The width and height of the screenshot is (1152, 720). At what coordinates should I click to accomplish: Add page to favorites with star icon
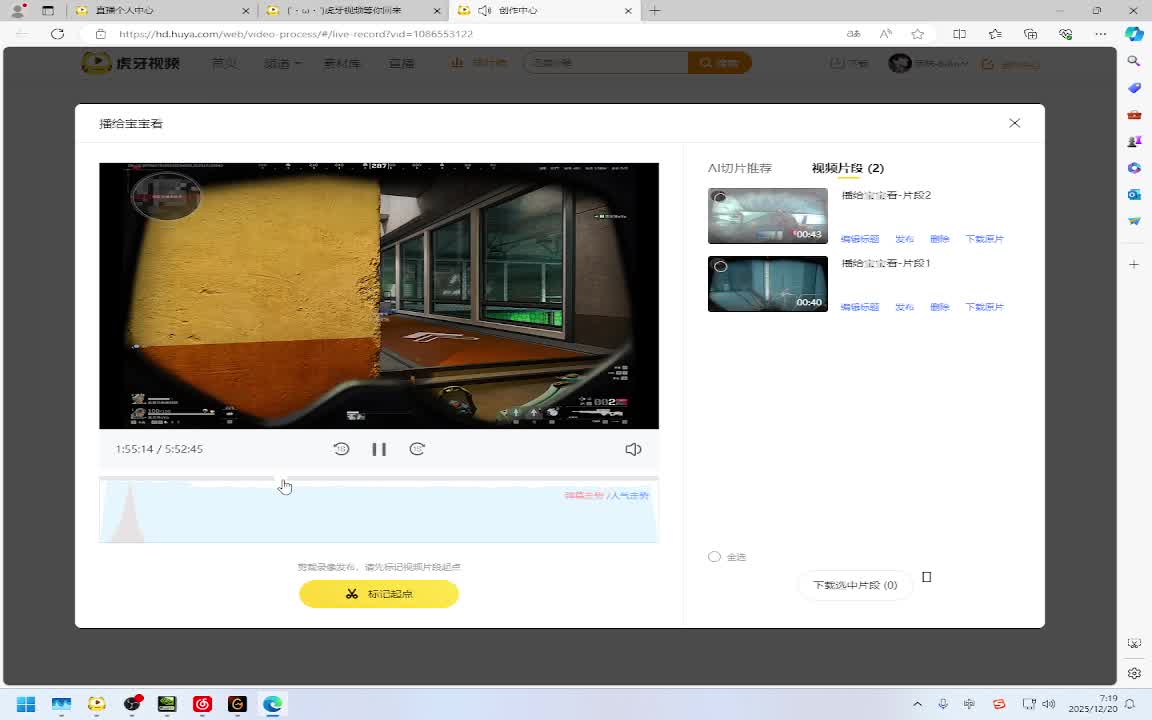pyautogui.click(x=917, y=34)
